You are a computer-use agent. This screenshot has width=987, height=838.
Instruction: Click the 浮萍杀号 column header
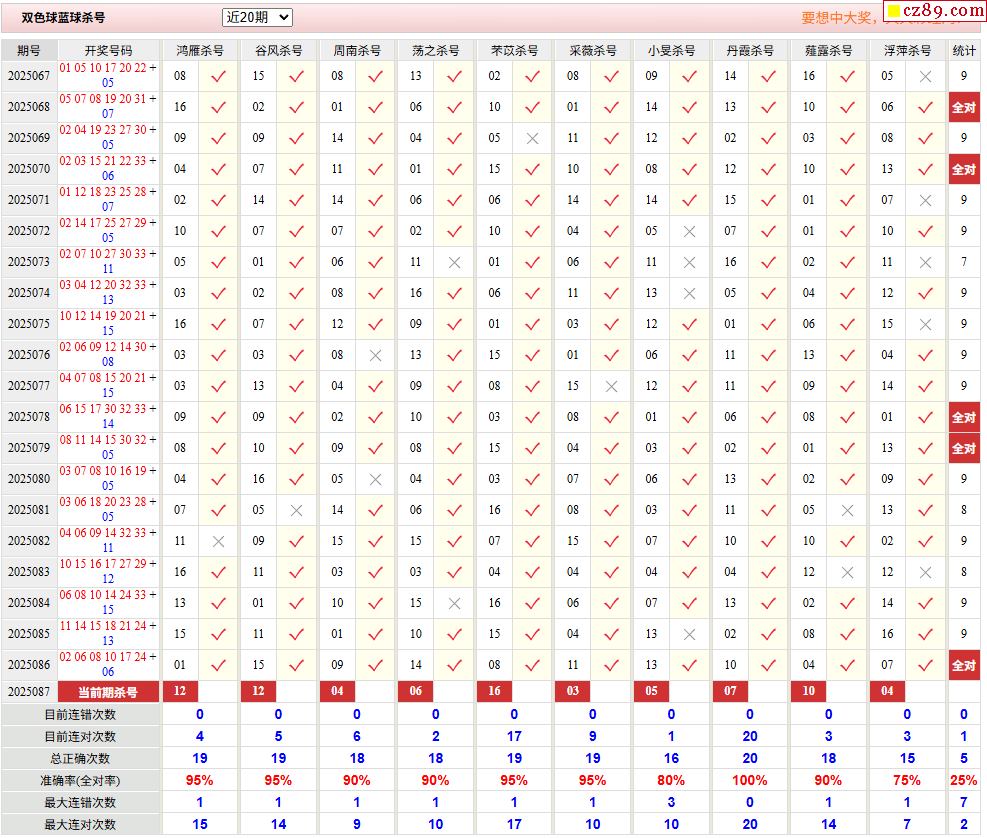click(908, 50)
